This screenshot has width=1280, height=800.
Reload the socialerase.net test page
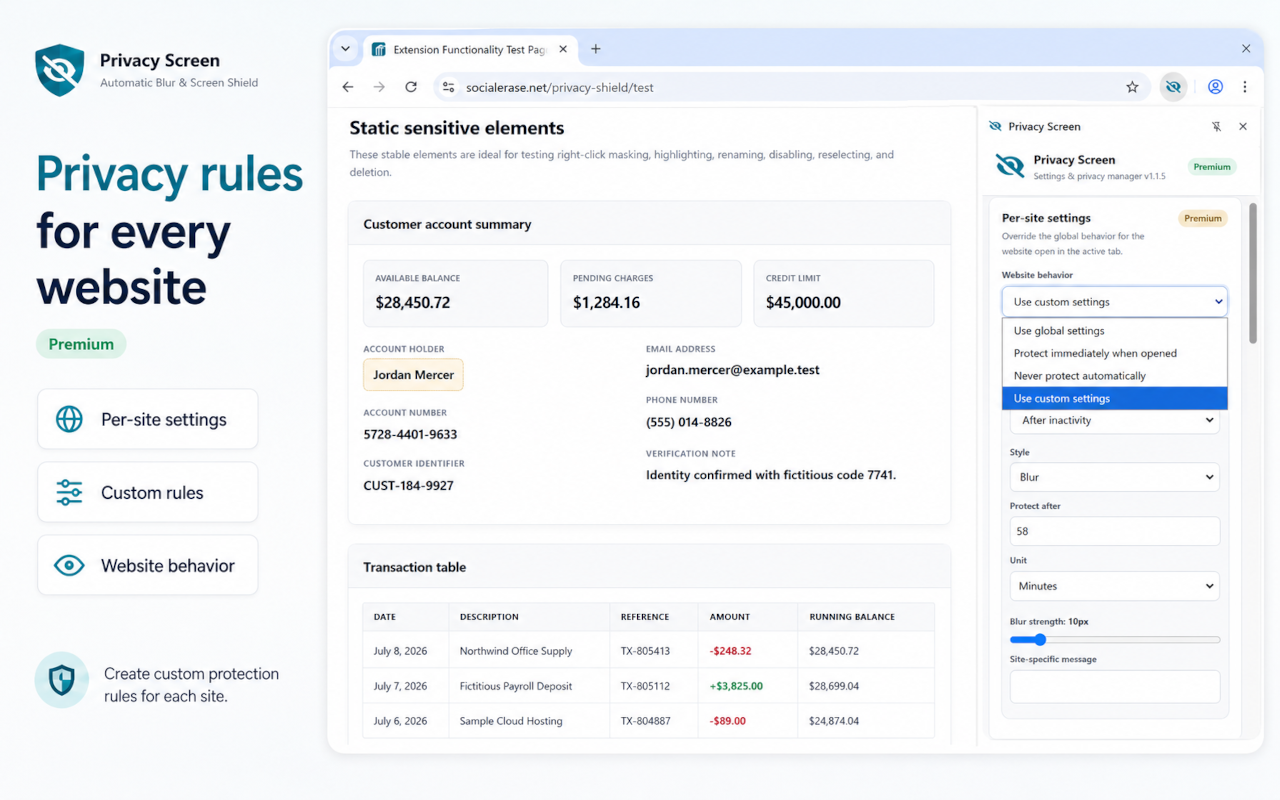pos(411,87)
